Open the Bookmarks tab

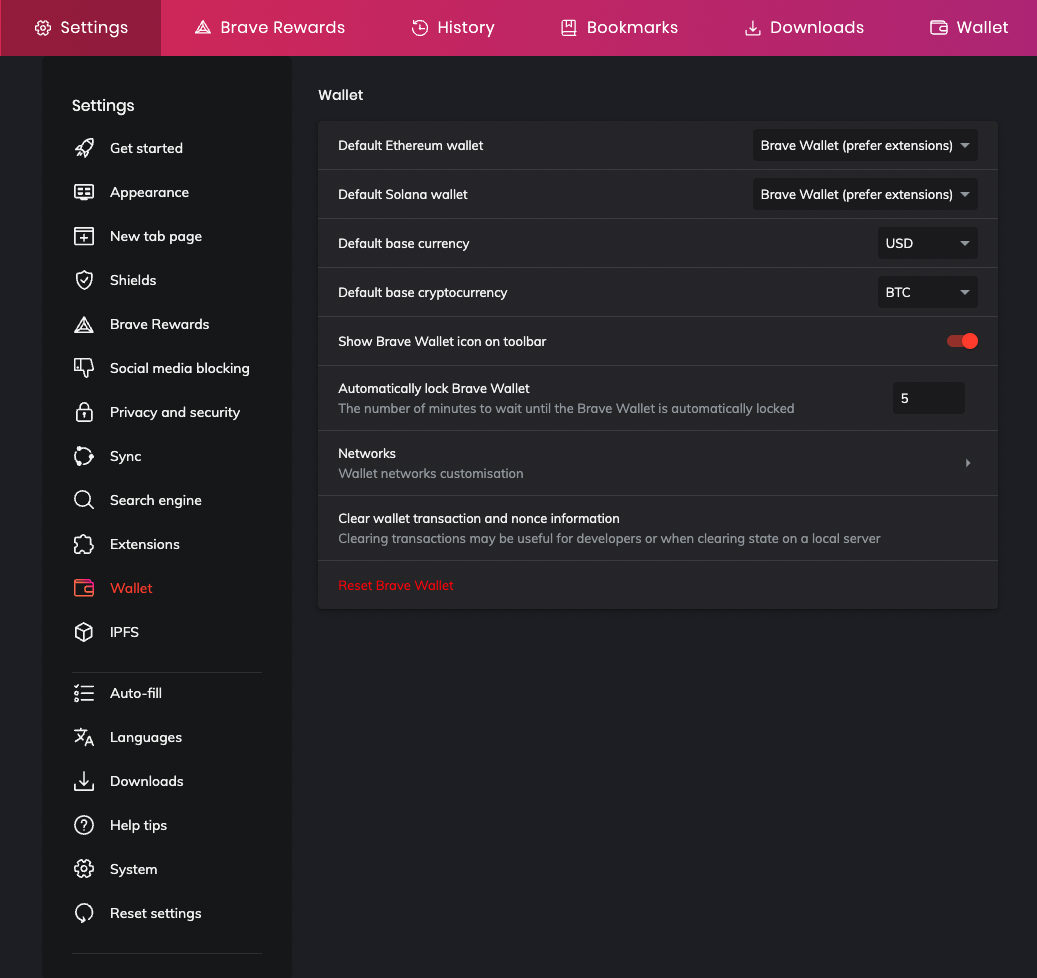tap(619, 28)
